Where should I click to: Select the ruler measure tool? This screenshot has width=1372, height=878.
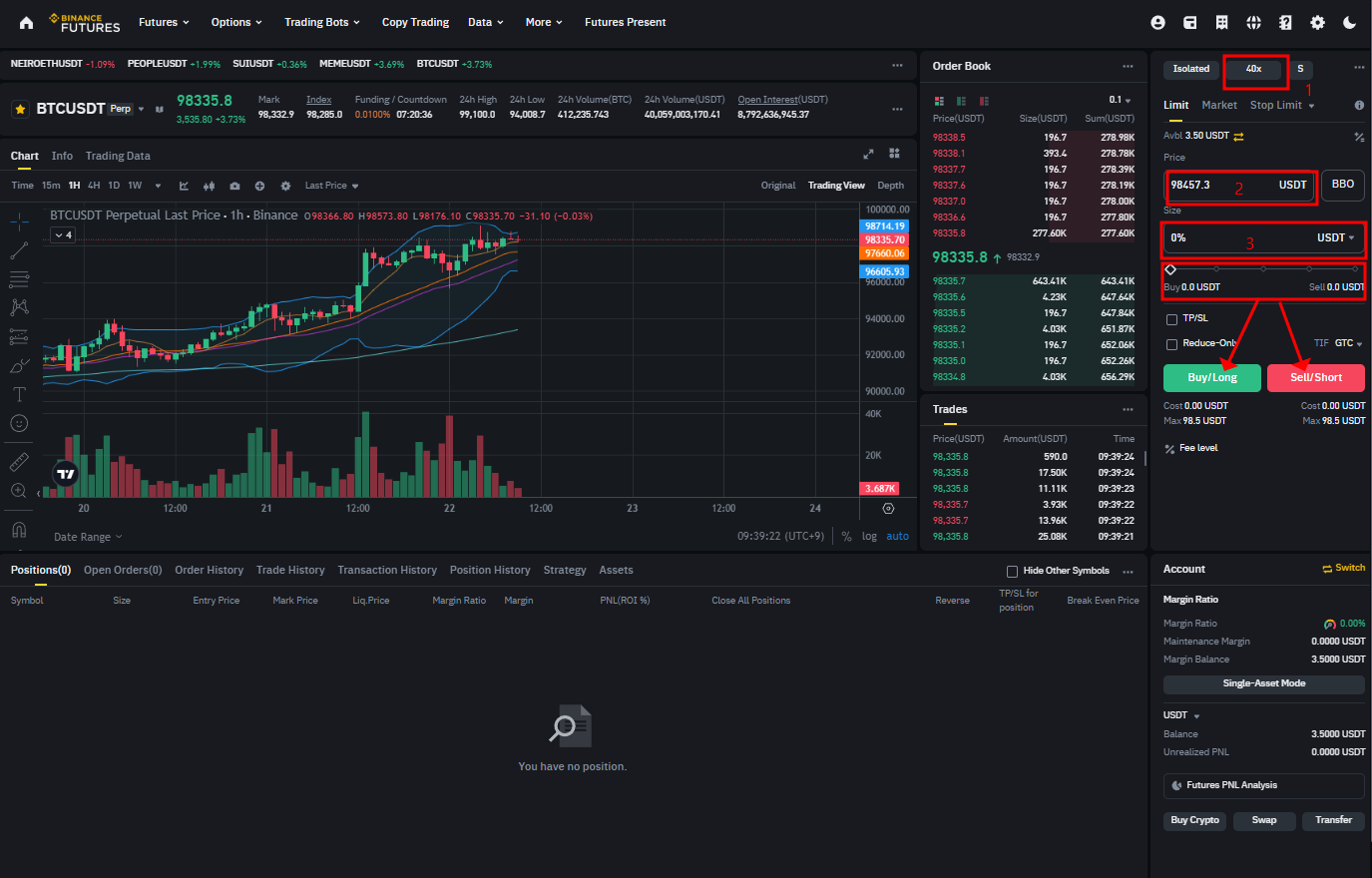pos(19,462)
